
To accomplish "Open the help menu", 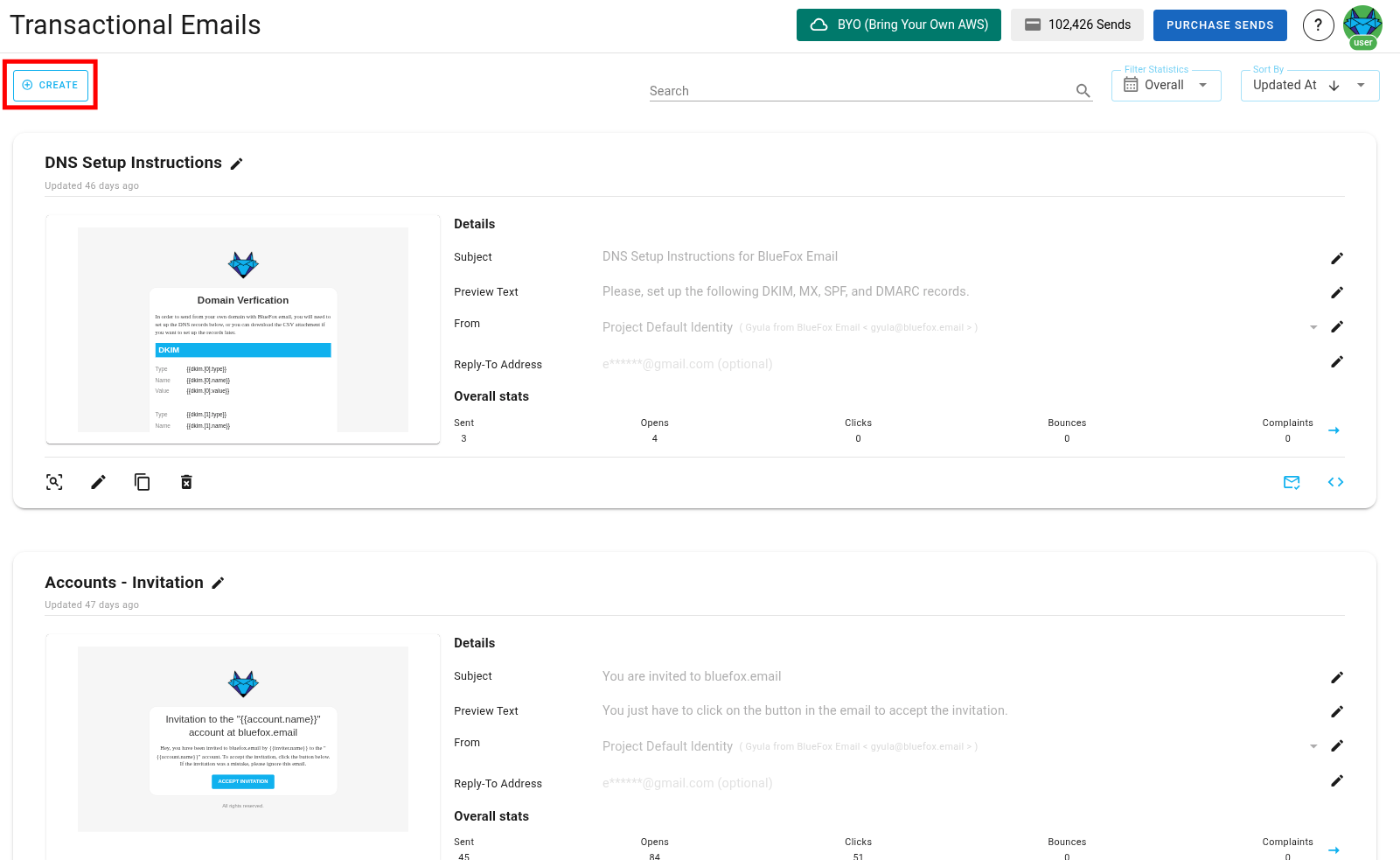I will coord(1319,24).
